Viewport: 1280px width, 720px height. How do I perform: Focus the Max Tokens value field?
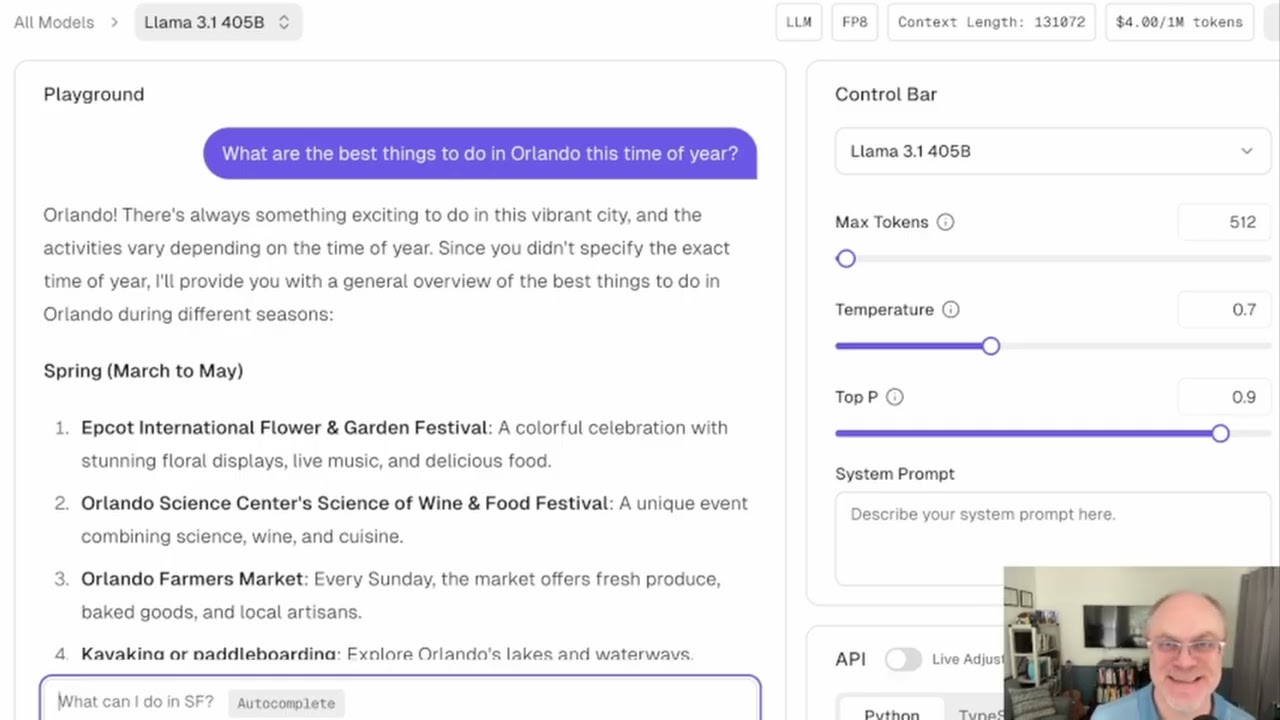tap(1224, 222)
